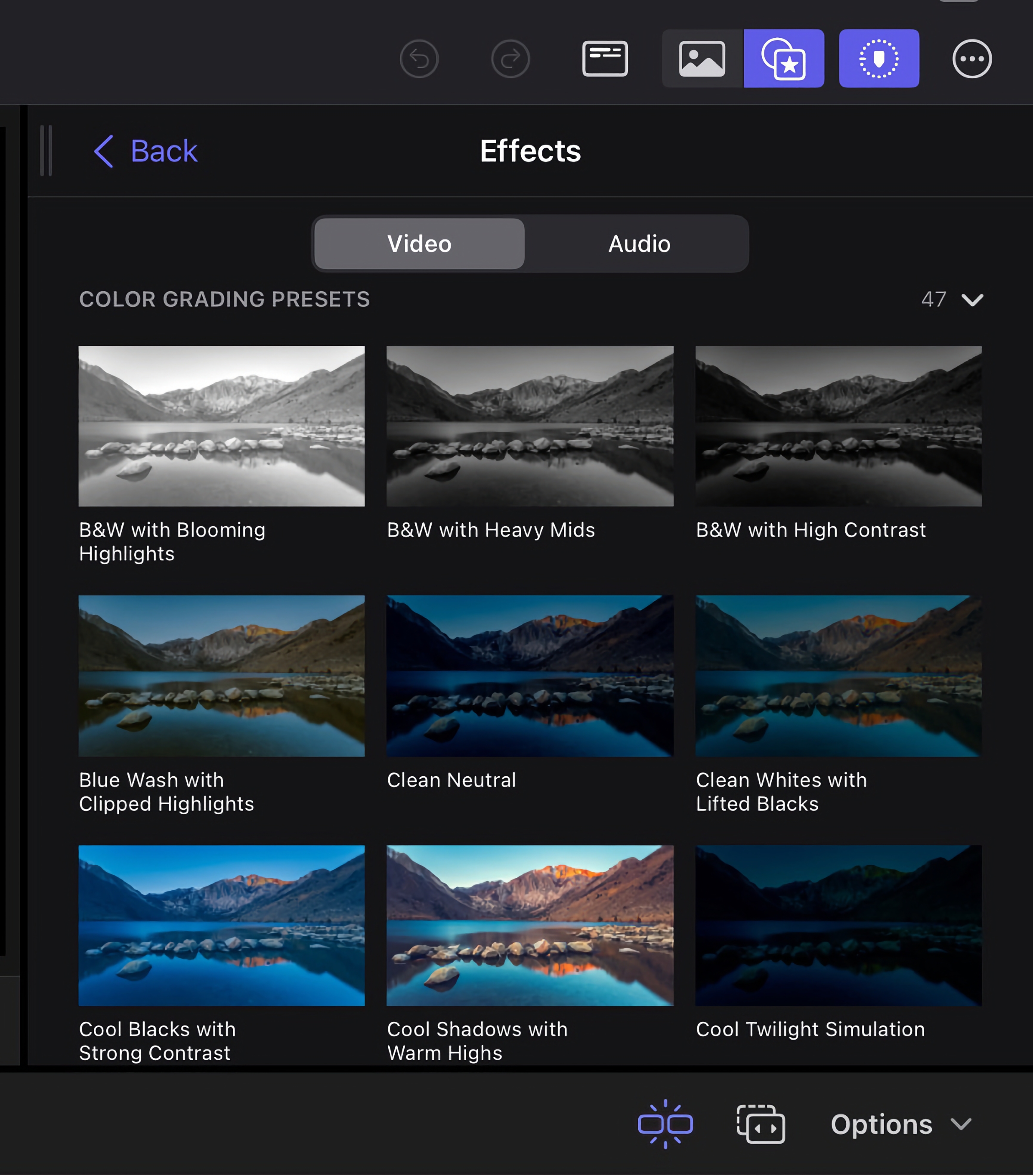Select the blue snapping icon near the timeline
The width and height of the screenshot is (1033, 1176).
click(x=666, y=1124)
